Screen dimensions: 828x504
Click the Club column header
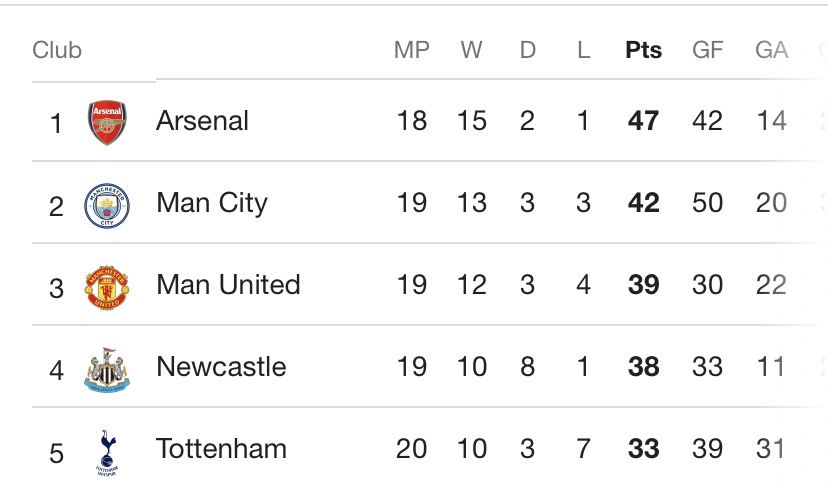57,50
